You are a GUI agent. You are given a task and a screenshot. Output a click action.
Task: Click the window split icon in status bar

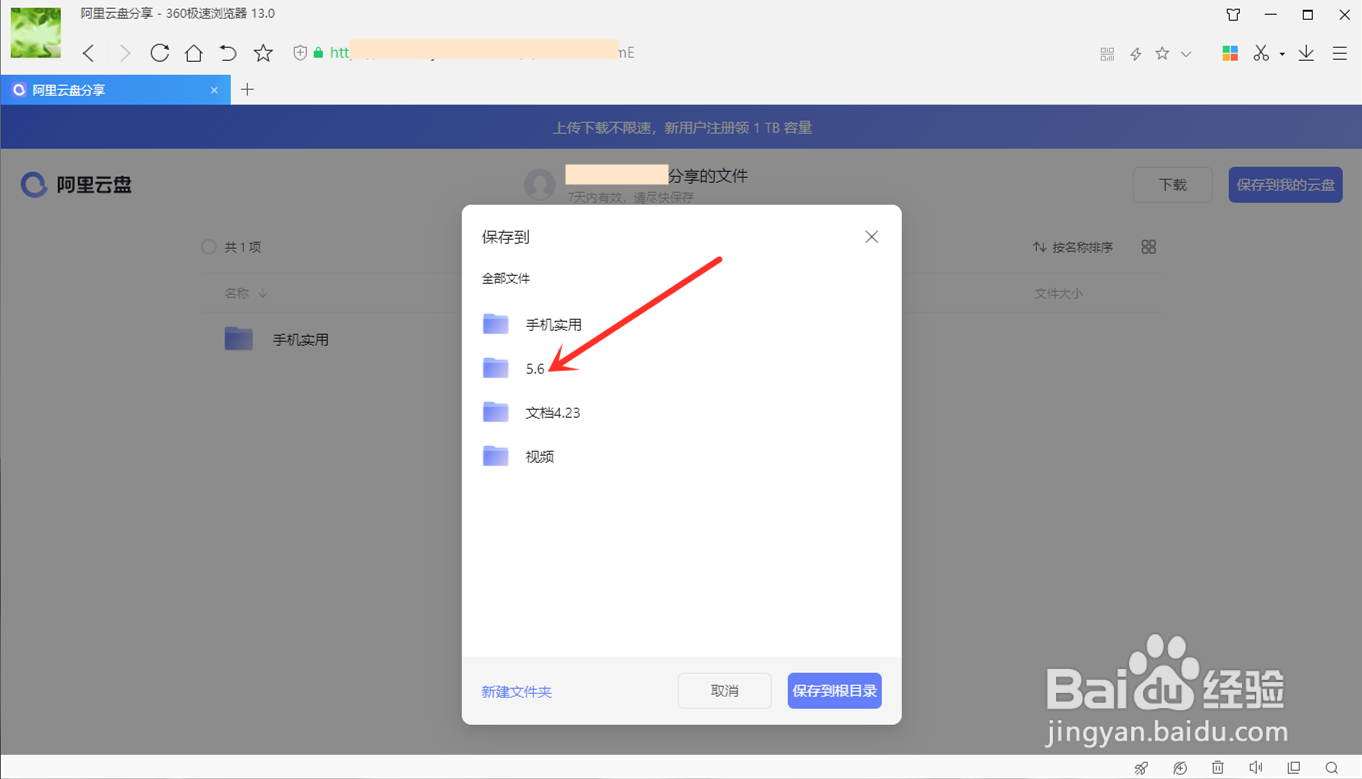[1294, 768]
